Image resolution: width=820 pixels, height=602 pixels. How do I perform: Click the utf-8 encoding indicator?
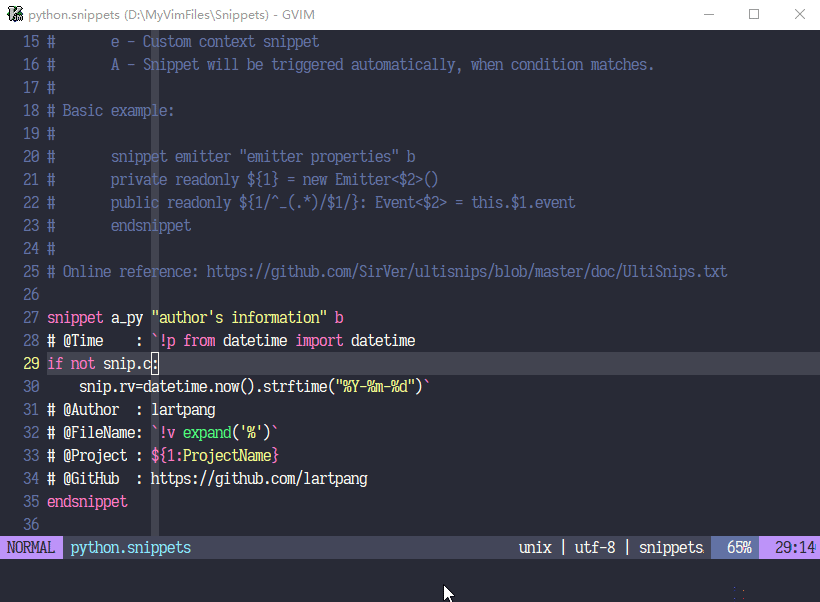tap(595, 548)
